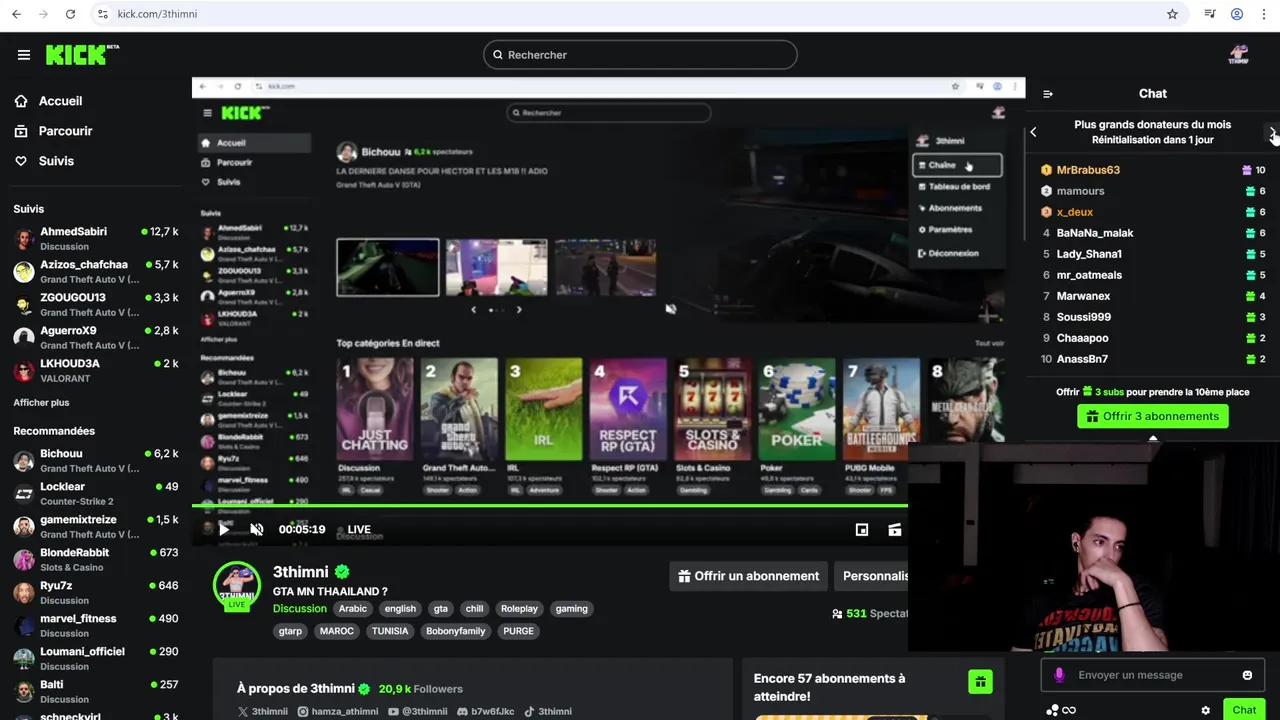Click the green stream progress bar
Screen dimensions: 1280x720
click(550, 506)
